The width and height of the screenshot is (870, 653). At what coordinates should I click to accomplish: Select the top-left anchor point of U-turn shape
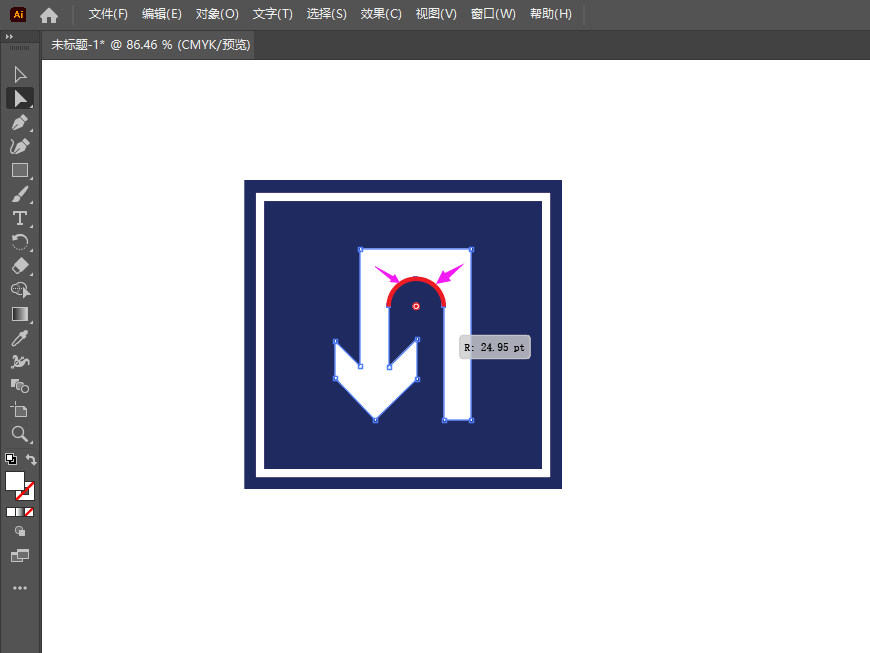click(x=361, y=250)
